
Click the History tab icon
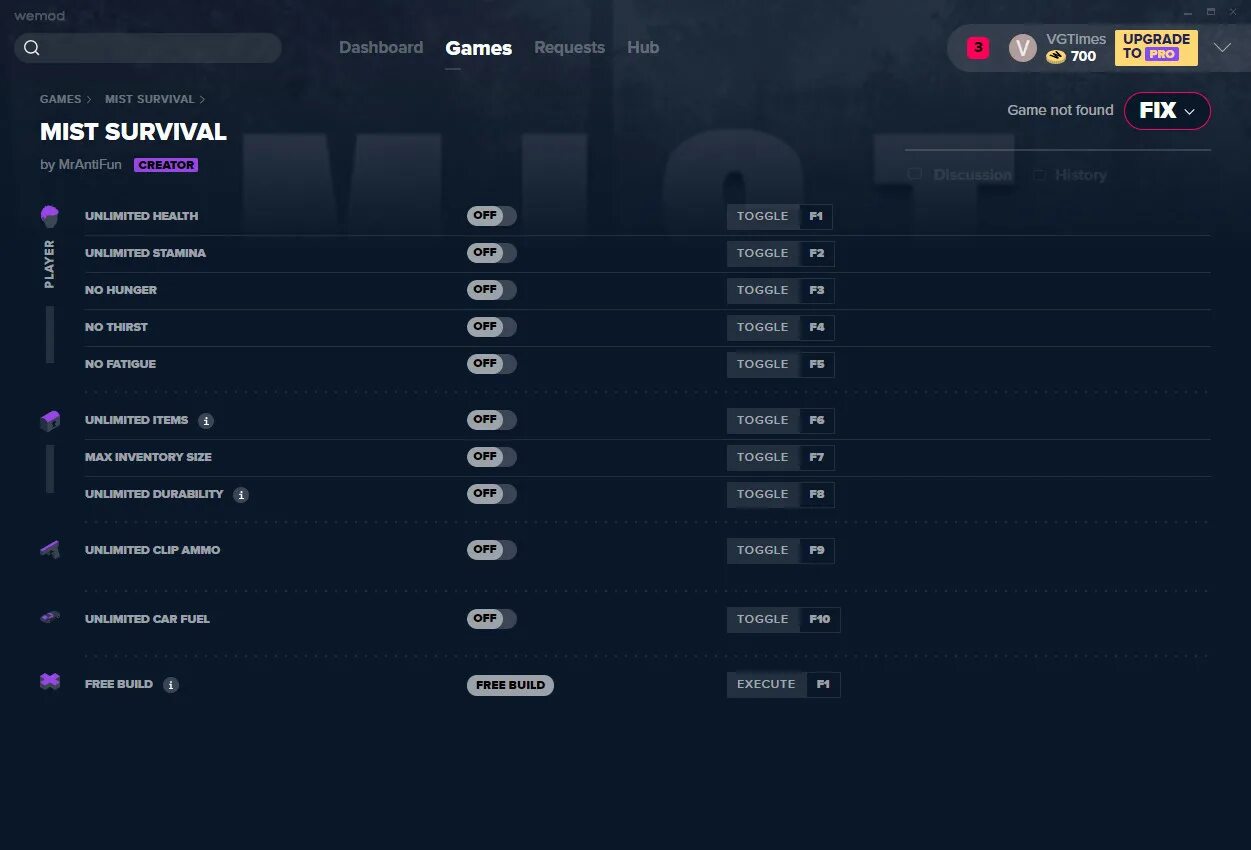click(x=1039, y=174)
